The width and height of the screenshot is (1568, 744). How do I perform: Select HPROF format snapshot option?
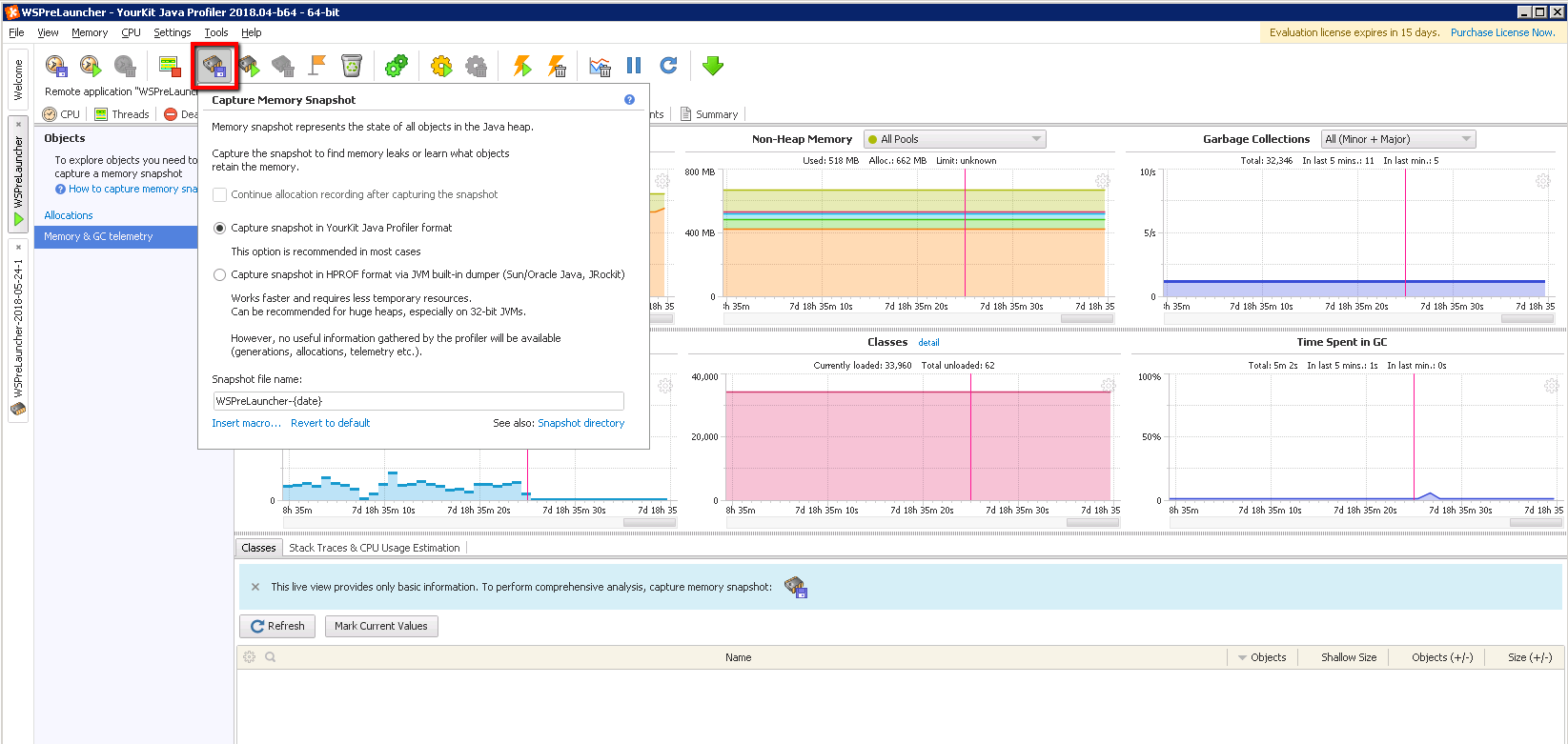click(220, 275)
